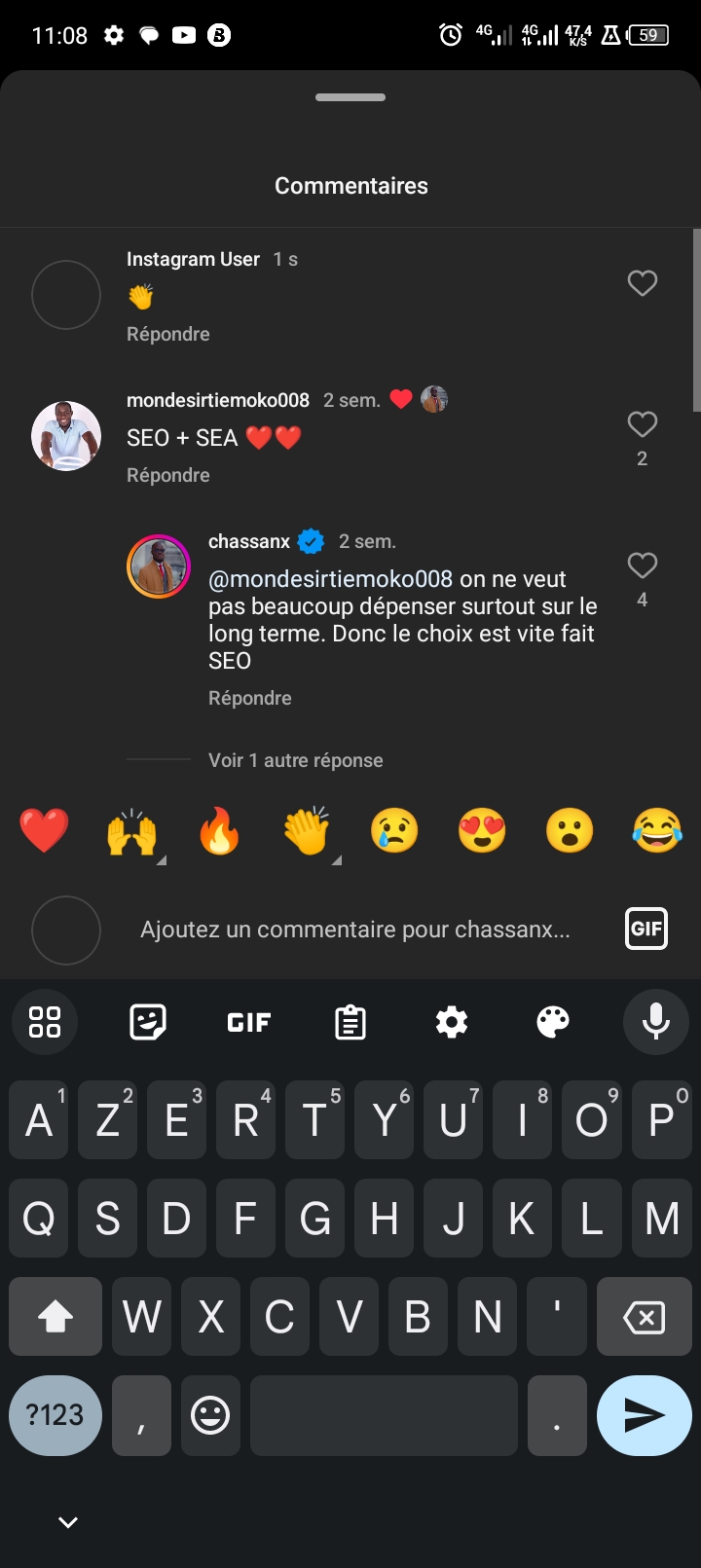The image size is (701, 1568).
Task: Focus the add comment text field
Action: click(x=355, y=930)
